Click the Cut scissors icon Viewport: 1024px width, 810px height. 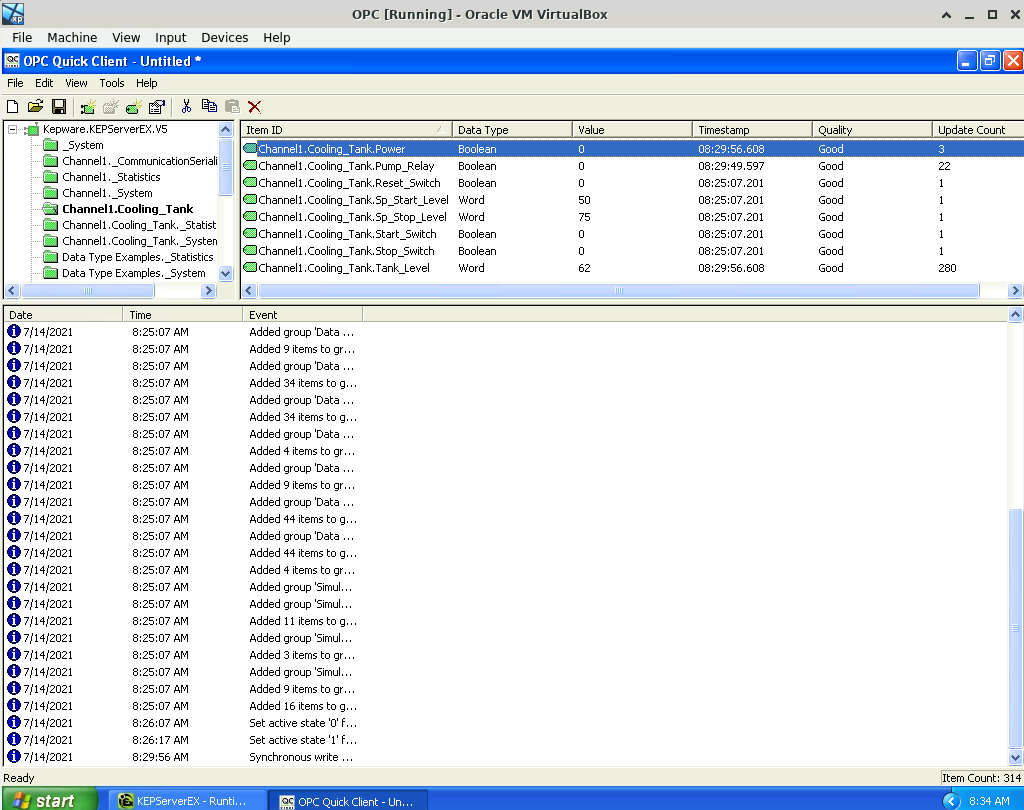pos(186,106)
